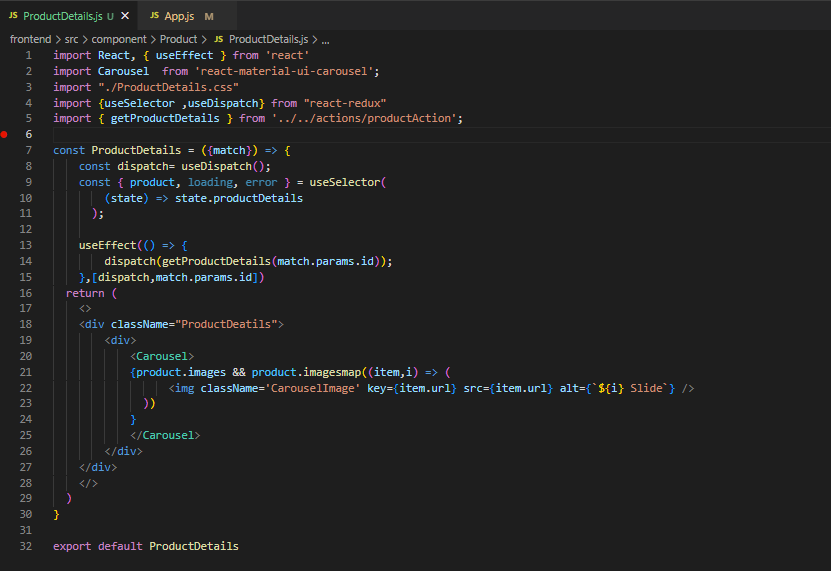Click the closing fragment tag on line 28
This screenshot has width=831, height=571.
[89, 482]
